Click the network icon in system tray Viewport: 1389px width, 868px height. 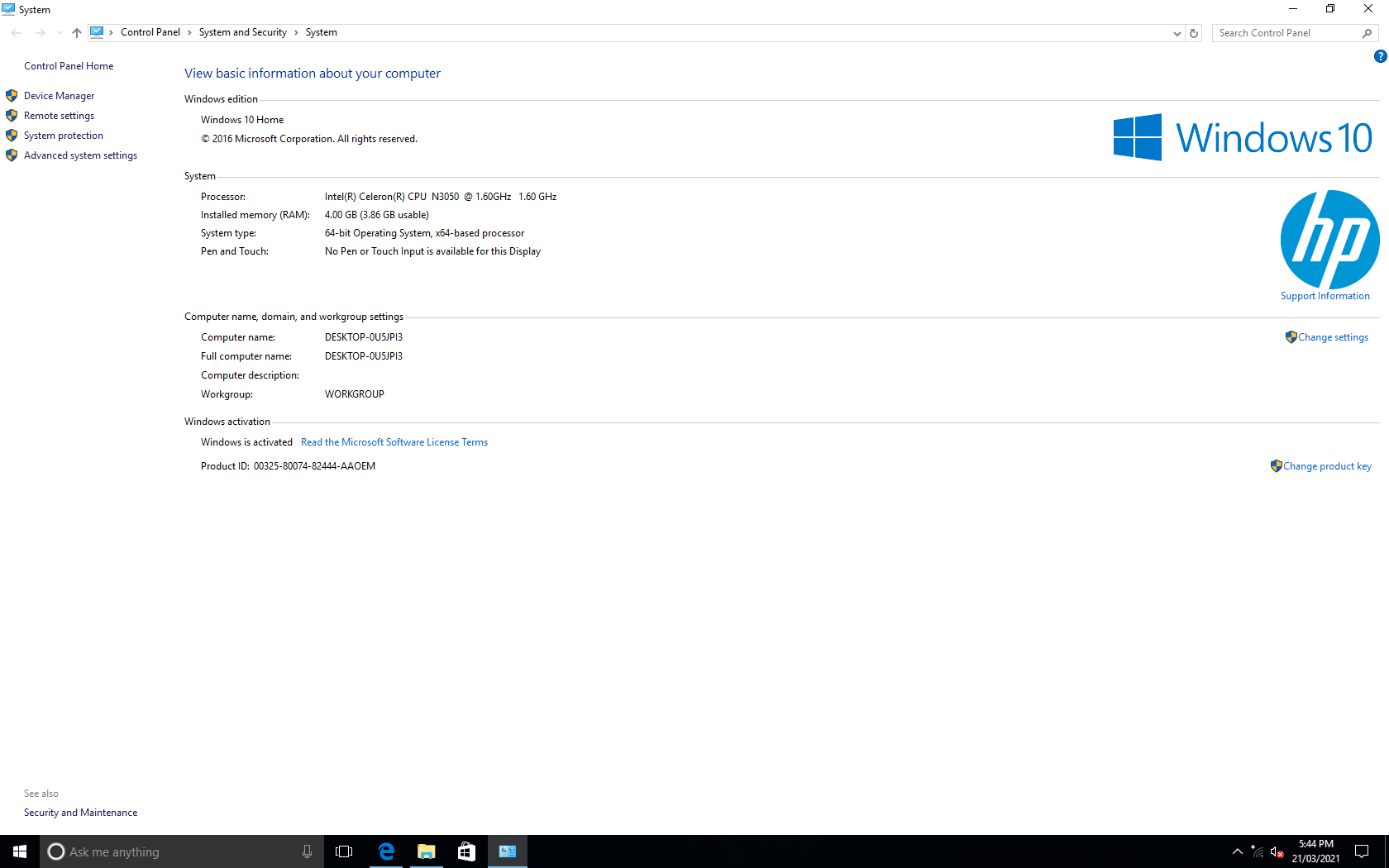pyautogui.click(x=1258, y=851)
